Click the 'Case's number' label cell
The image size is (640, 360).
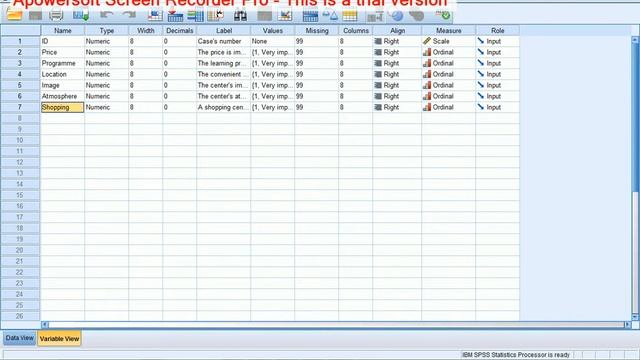(224, 41)
